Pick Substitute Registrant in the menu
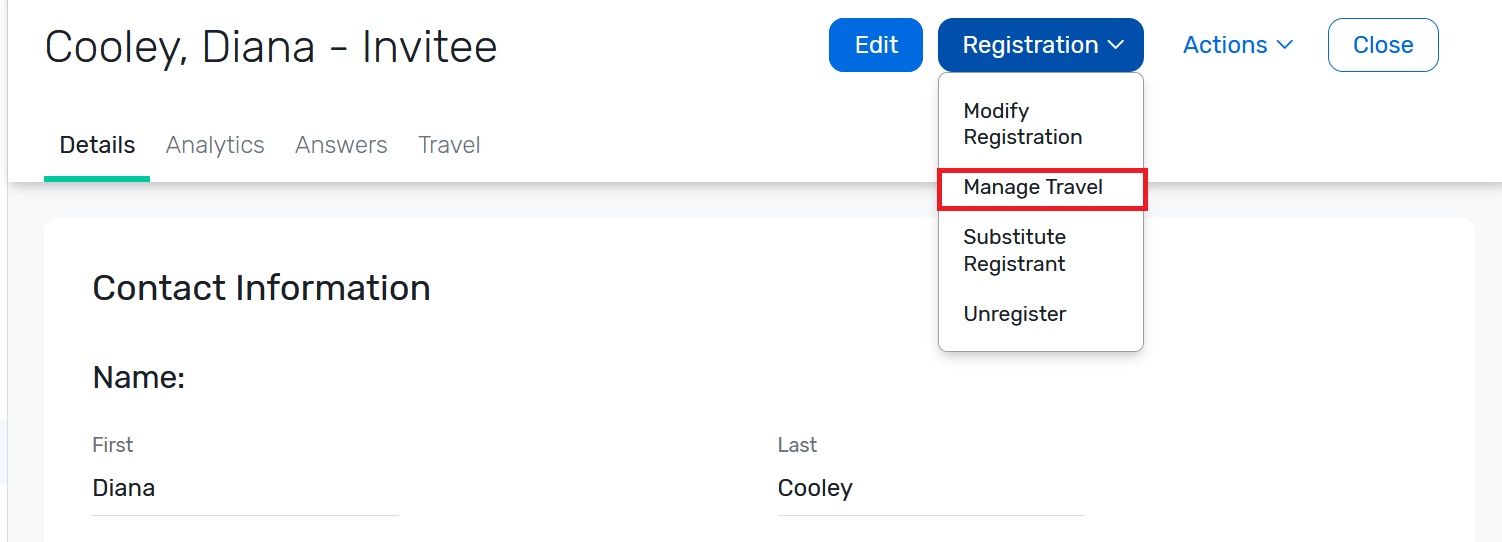Screen dimensions: 1502x542 pyautogui.click(x=1014, y=250)
